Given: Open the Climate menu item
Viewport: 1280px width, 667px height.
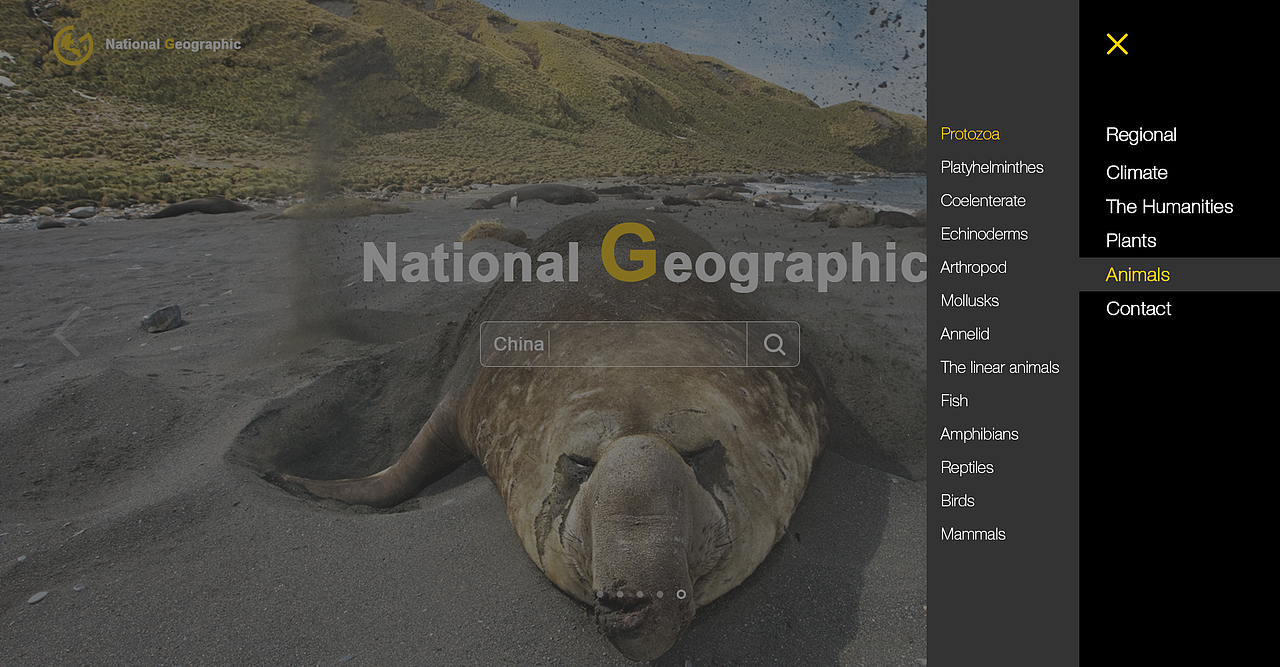Looking at the screenshot, I should tap(1137, 172).
